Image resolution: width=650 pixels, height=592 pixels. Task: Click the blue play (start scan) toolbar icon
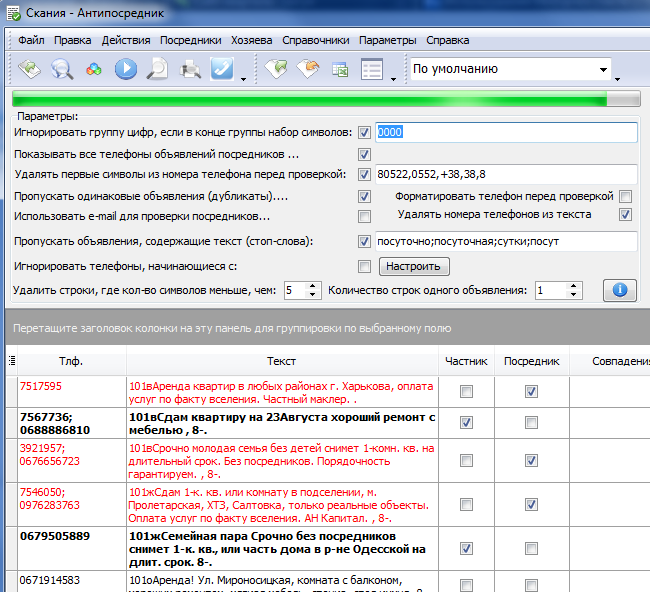(x=125, y=69)
